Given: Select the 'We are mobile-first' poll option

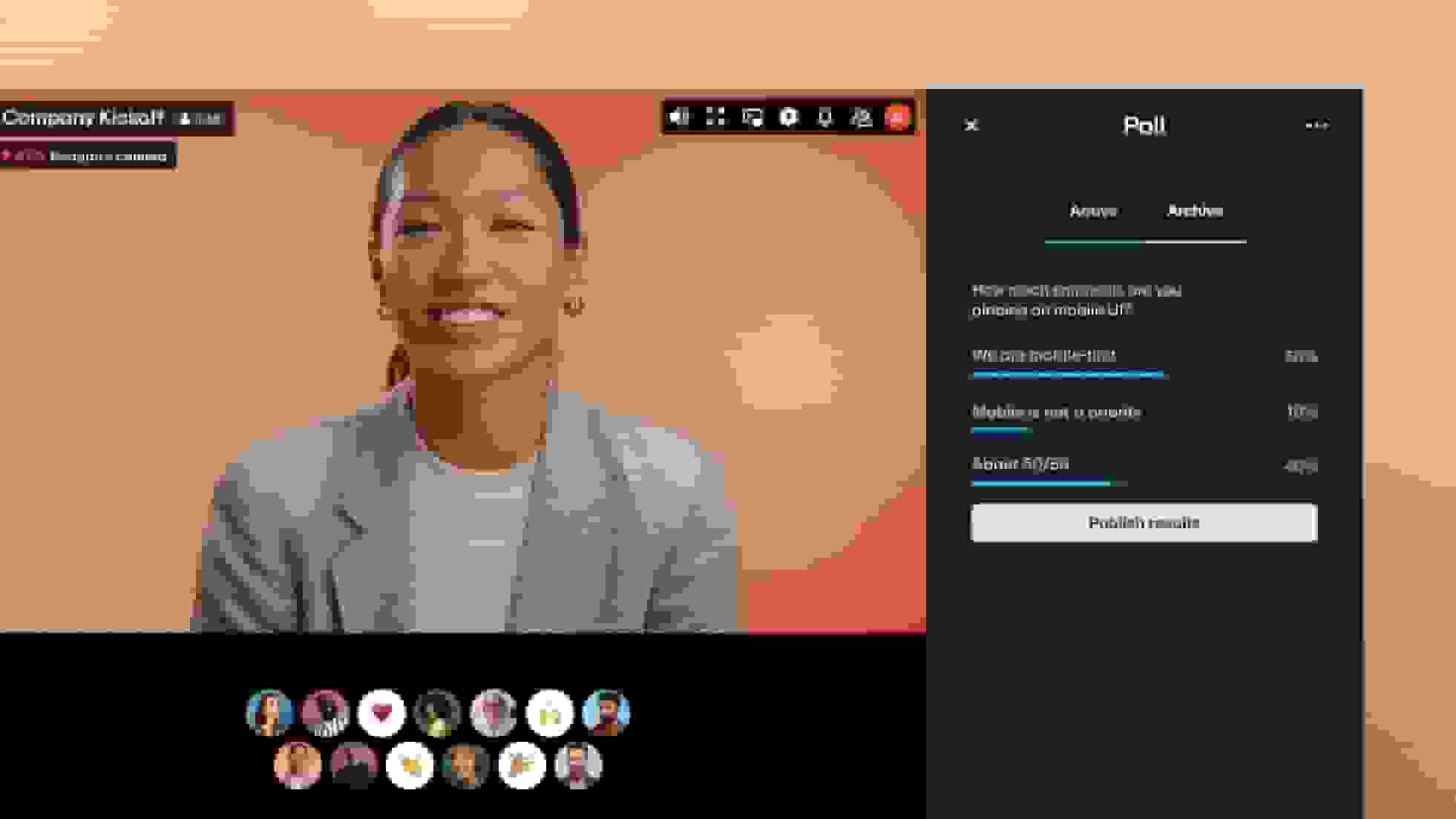Looking at the screenshot, I should pos(1043,355).
